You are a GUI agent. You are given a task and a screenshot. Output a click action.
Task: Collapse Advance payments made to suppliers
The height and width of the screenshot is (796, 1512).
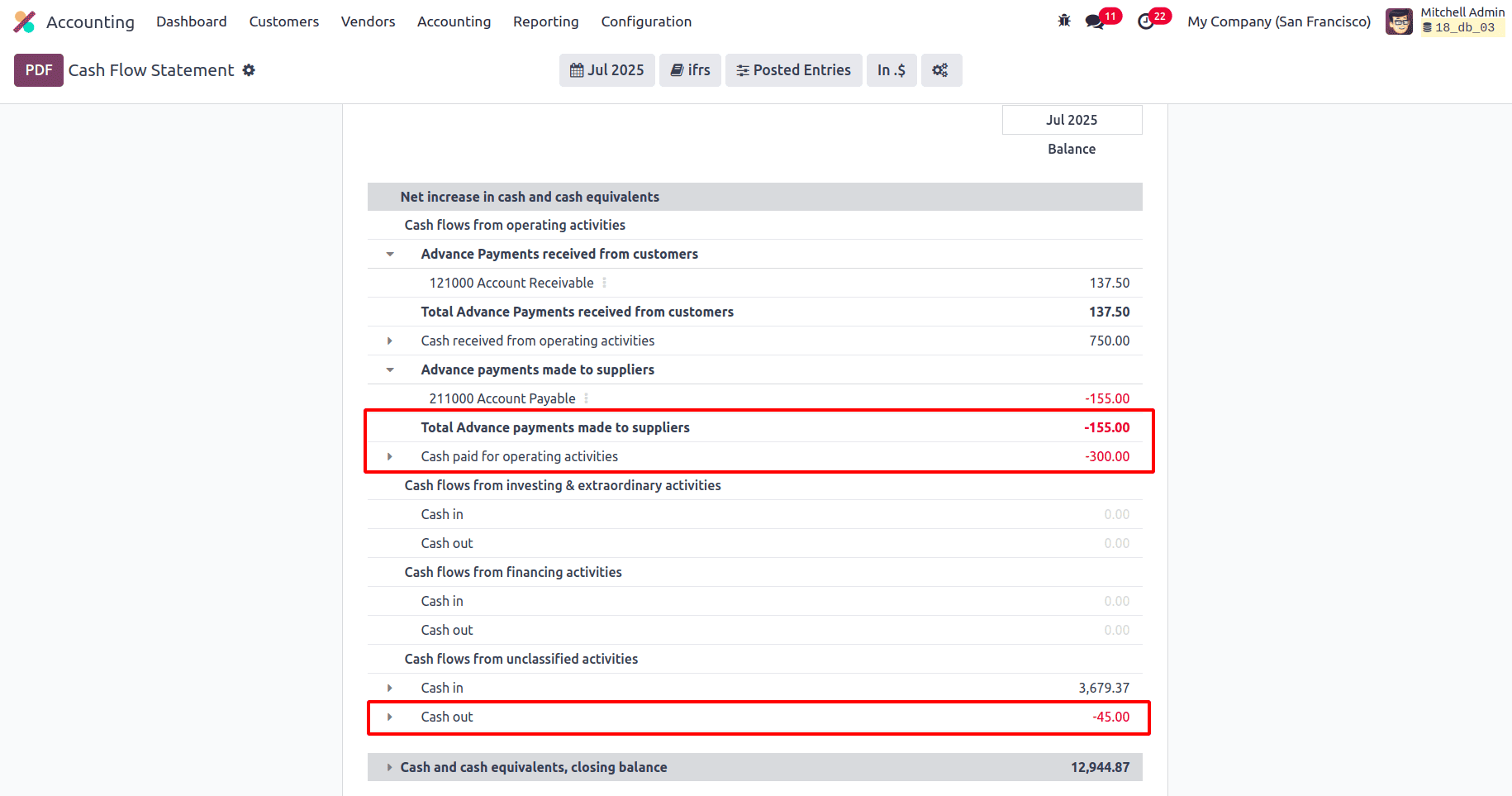[x=390, y=369]
